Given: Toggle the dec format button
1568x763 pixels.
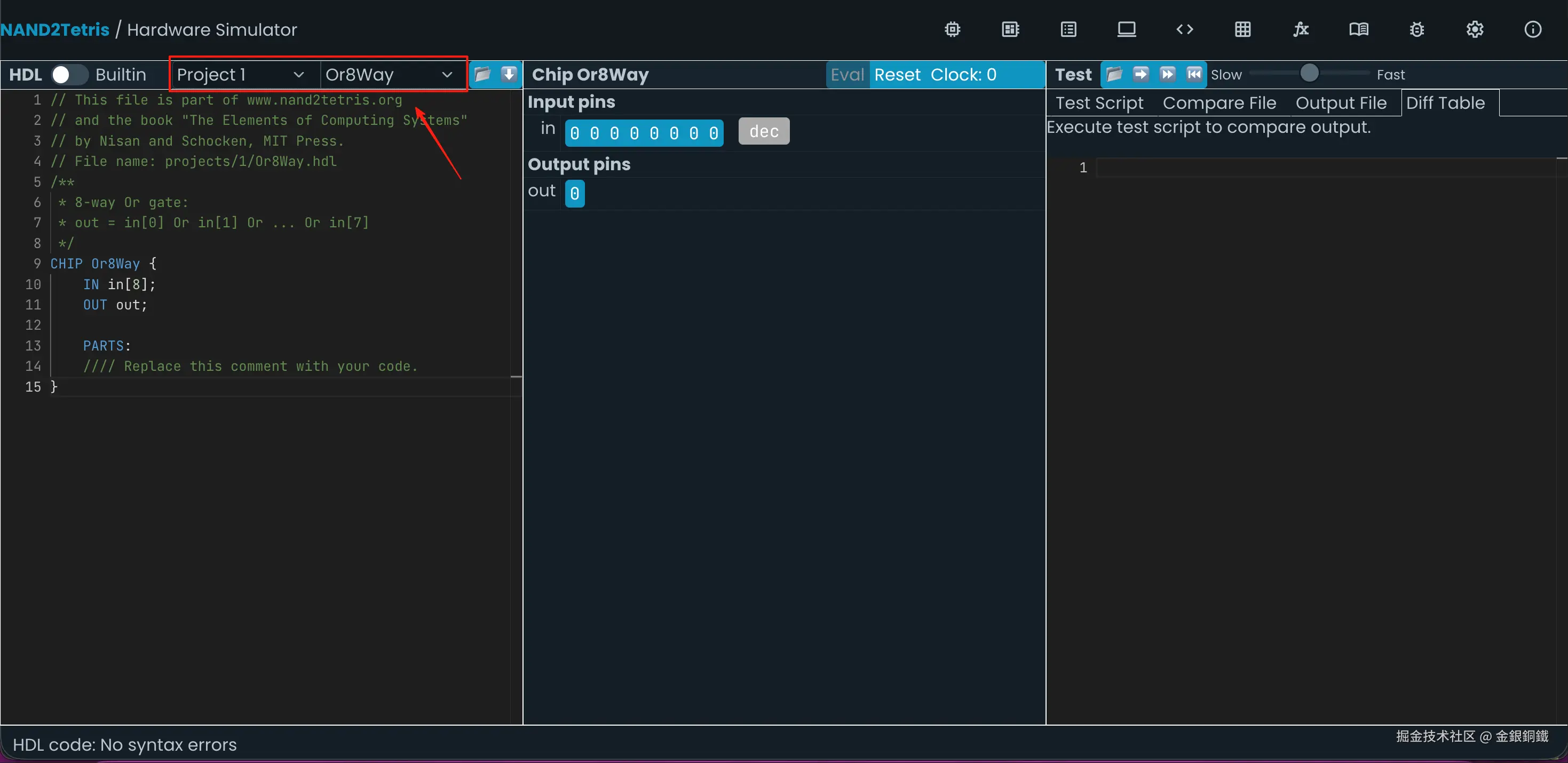Looking at the screenshot, I should point(763,131).
